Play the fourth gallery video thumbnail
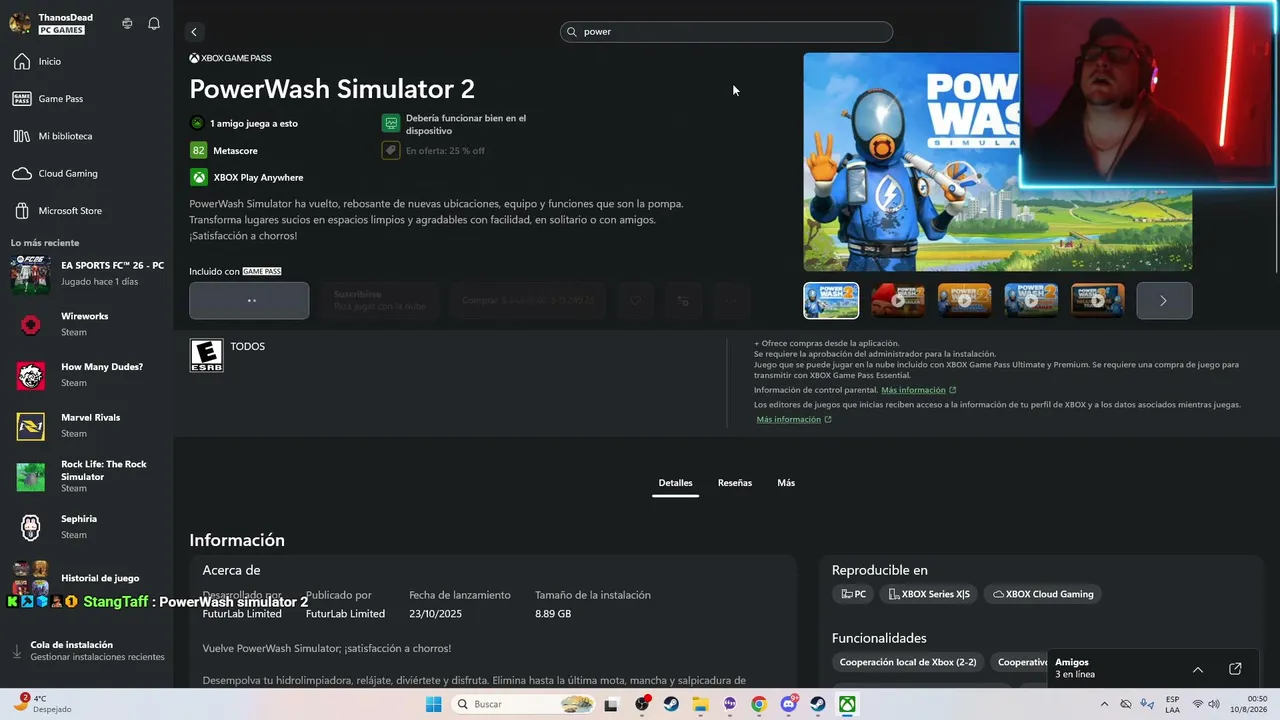 (1031, 300)
